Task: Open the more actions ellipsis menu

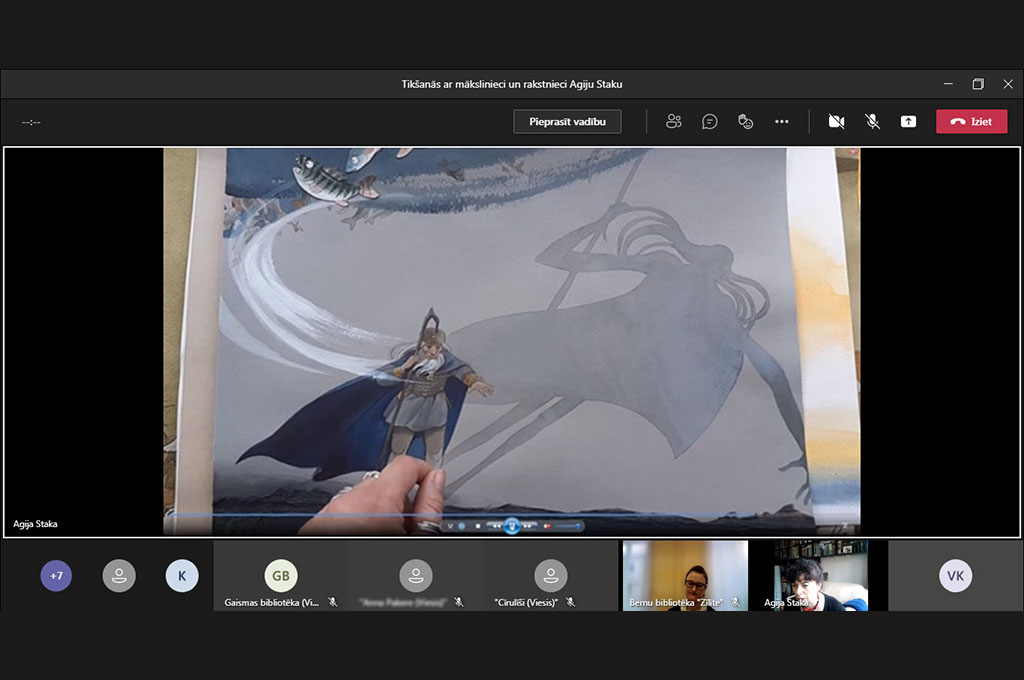Action: point(781,121)
